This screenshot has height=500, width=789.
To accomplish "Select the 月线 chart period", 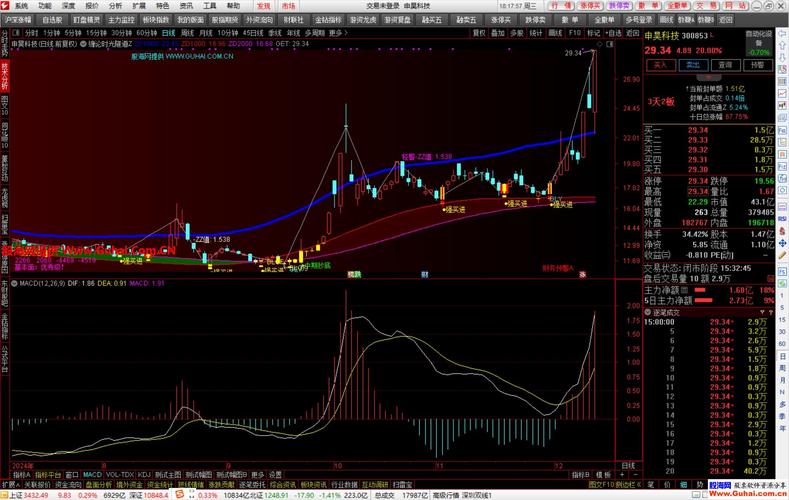I will 206,33.
